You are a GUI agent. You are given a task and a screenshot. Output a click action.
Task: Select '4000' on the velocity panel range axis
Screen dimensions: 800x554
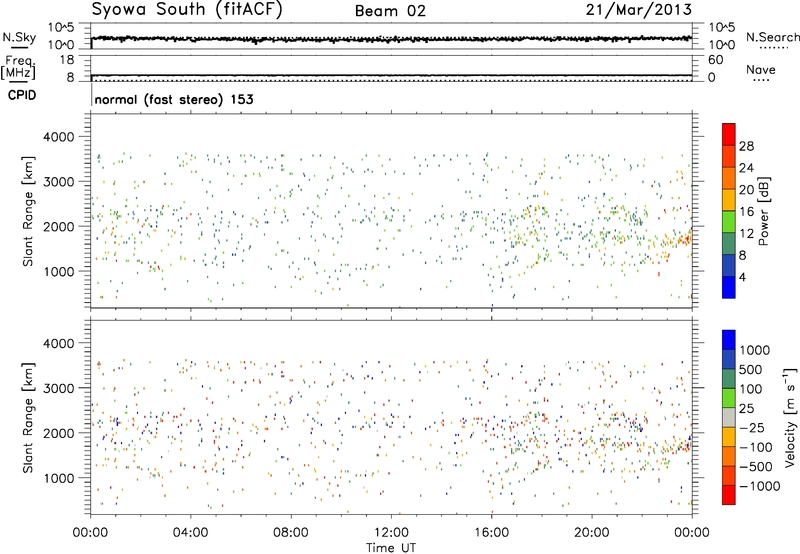click(x=59, y=343)
